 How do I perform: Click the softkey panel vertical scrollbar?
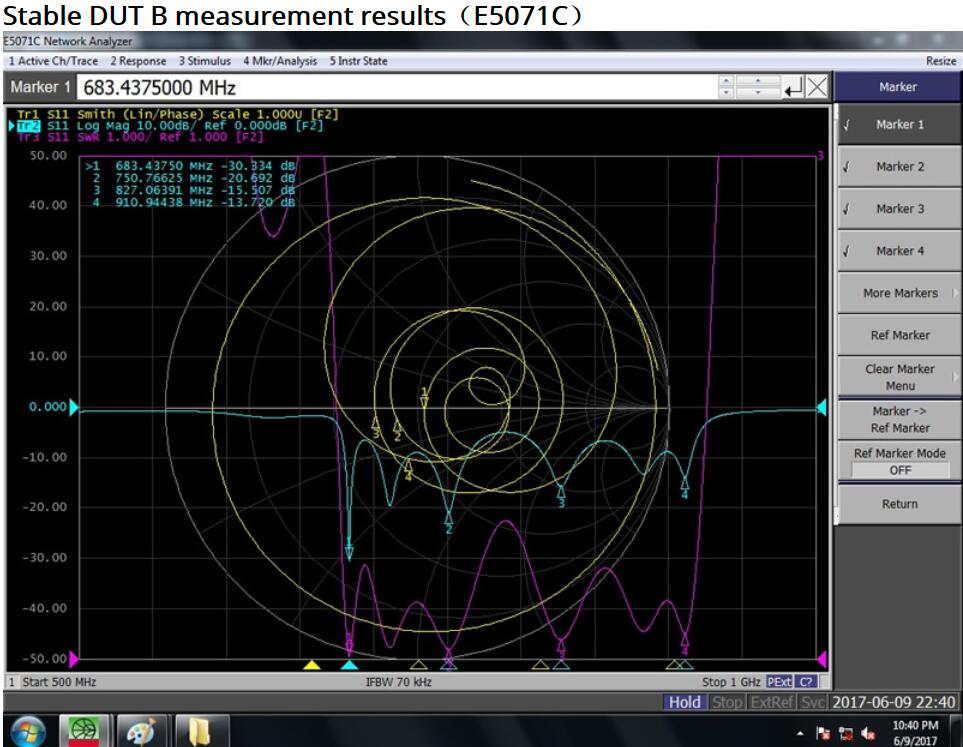point(835,315)
